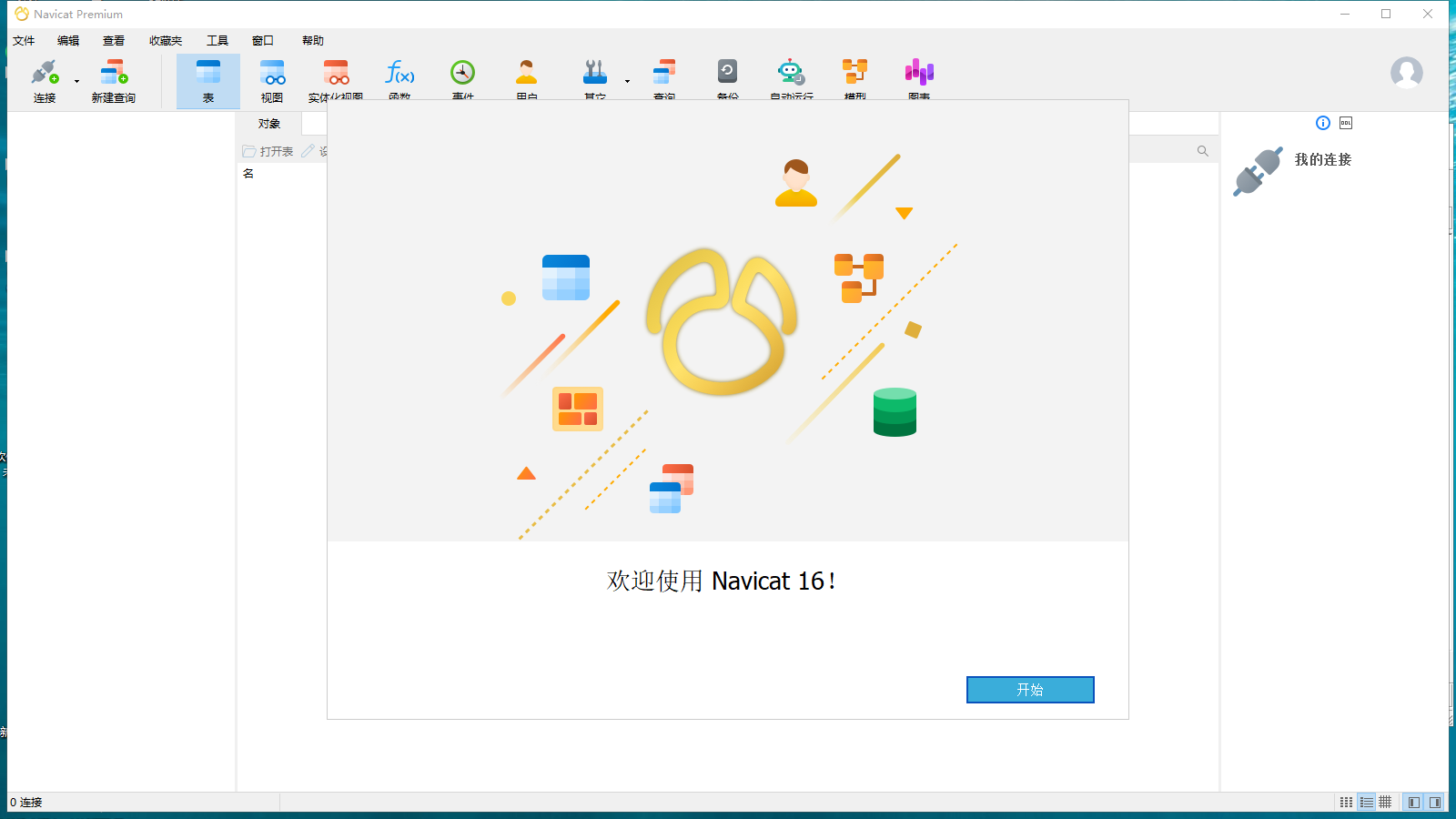
Task: Click the 连接 (Connection) plug icon
Action: [x=45, y=73]
